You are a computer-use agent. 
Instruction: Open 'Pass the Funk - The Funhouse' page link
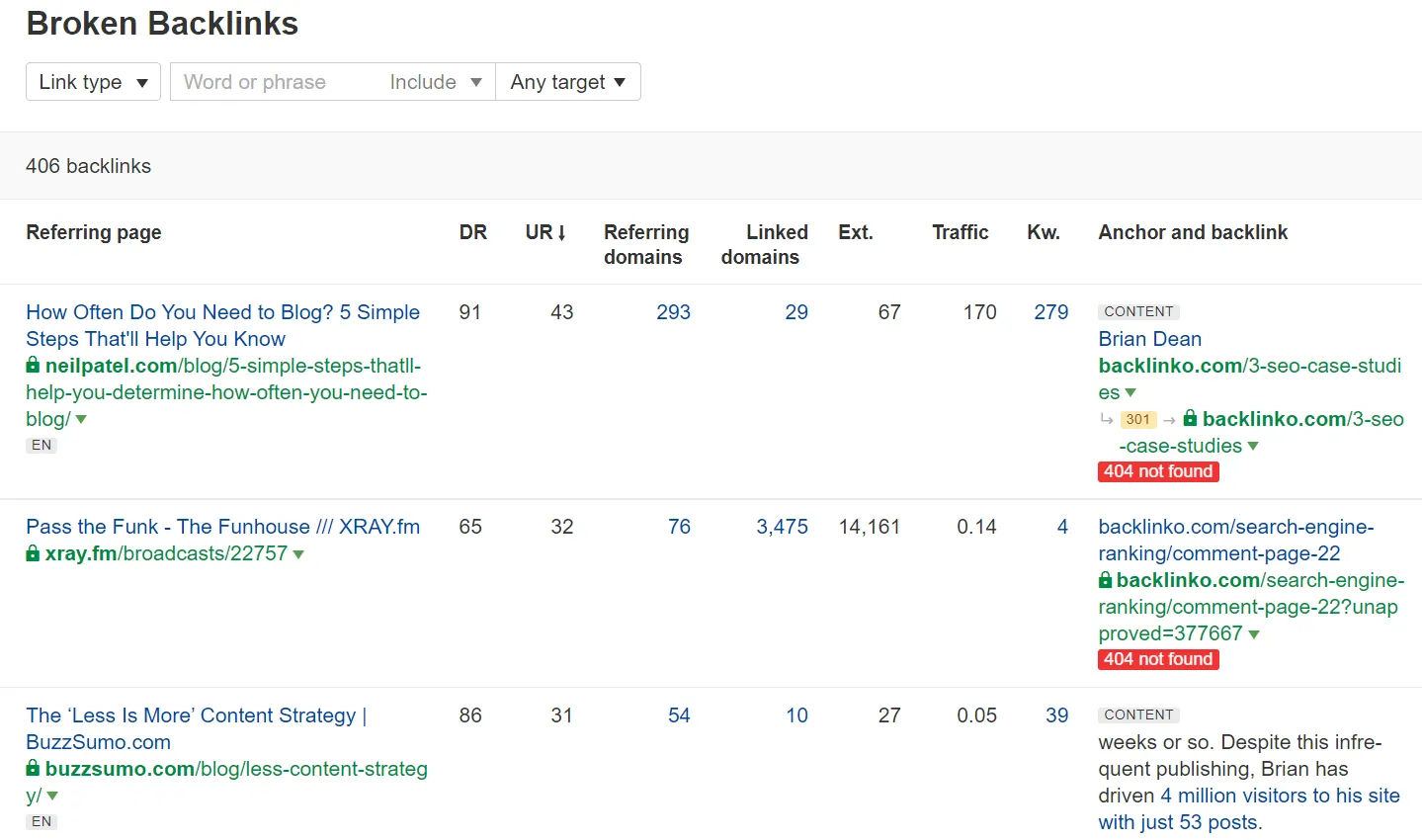[x=222, y=527]
